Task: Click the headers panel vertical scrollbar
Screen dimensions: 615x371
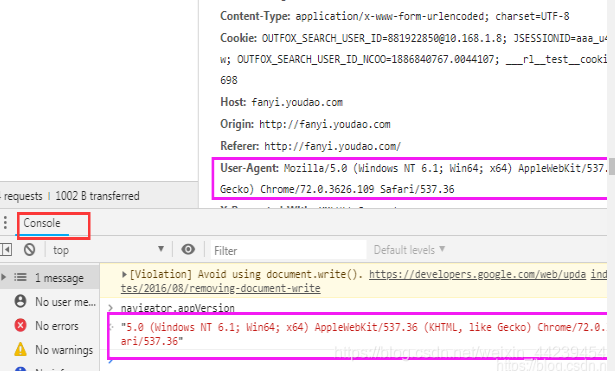Action: point(611,166)
